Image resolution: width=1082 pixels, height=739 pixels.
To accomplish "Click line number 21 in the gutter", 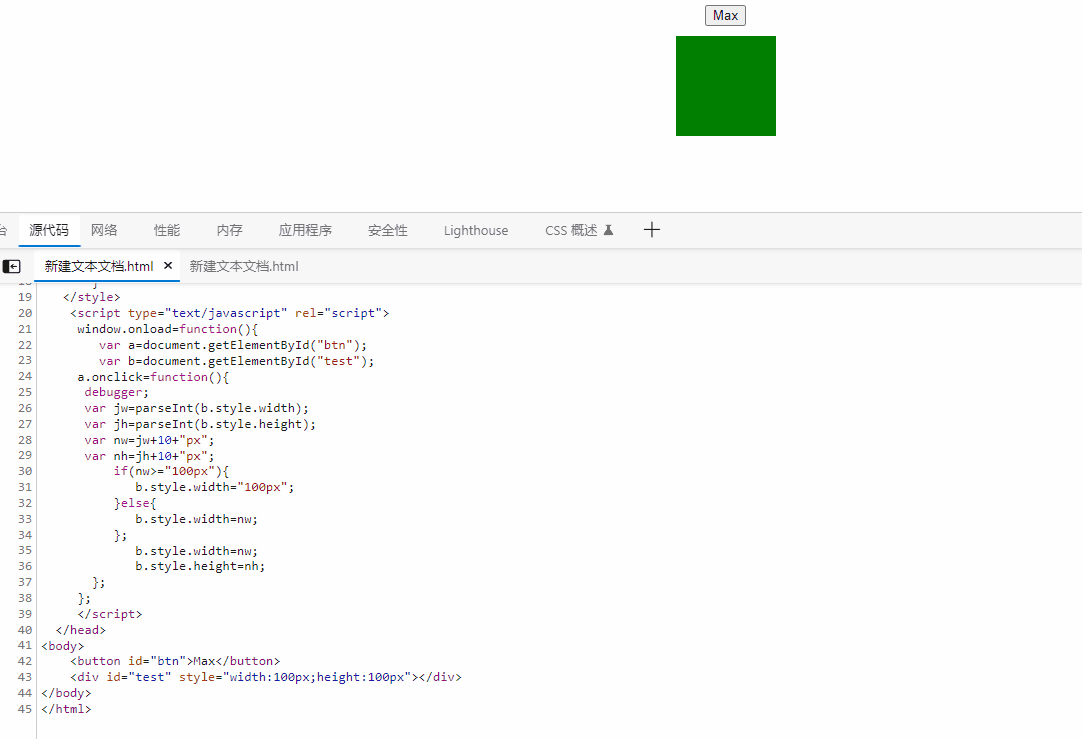I will click(25, 329).
